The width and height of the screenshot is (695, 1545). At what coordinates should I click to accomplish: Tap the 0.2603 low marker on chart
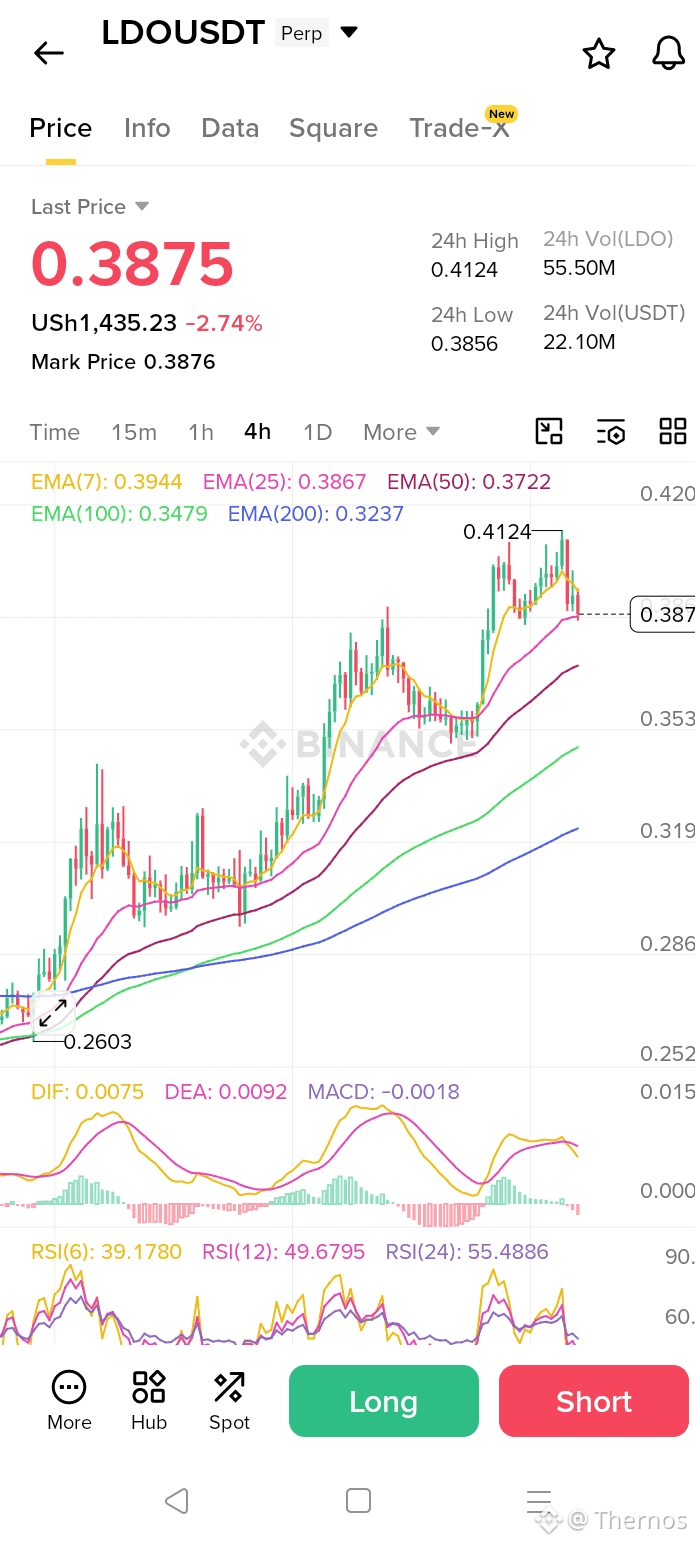tap(98, 1042)
